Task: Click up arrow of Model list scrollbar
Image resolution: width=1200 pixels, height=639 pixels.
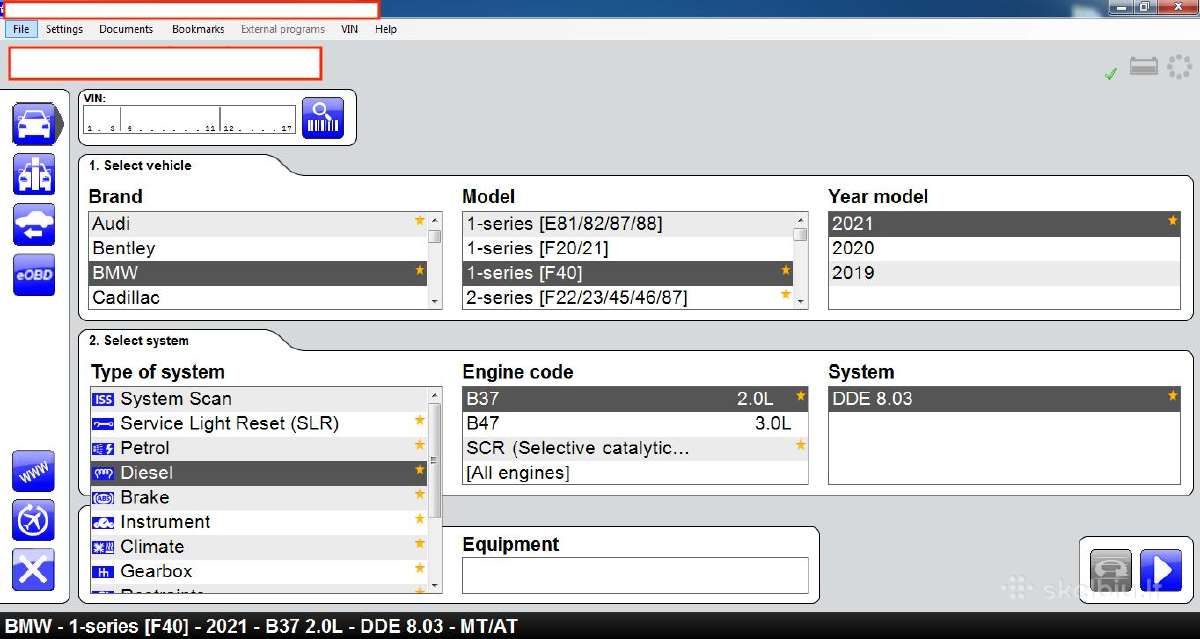Action: [x=801, y=220]
